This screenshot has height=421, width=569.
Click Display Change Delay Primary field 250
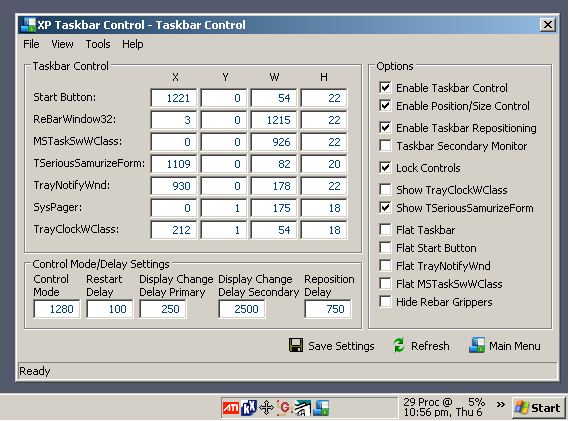click(x=163, y=309)
